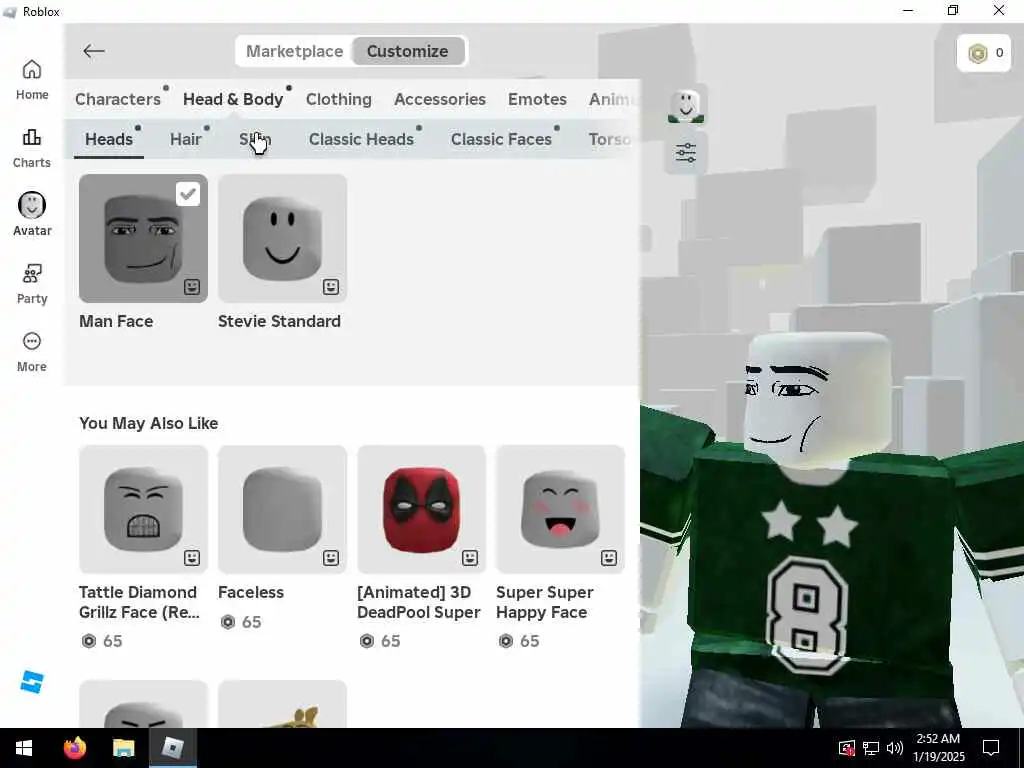
Task: Click the "You May Also Like" heading
Action: pos(149,423)
